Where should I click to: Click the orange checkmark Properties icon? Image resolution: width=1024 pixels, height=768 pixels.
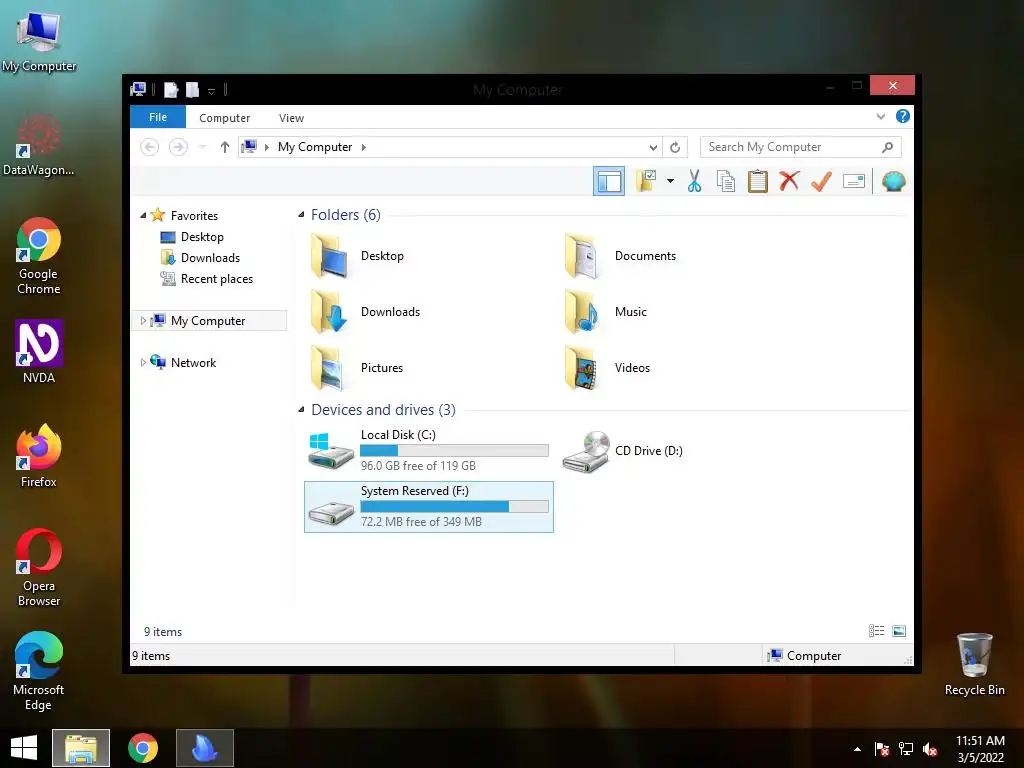coord(822,181)
